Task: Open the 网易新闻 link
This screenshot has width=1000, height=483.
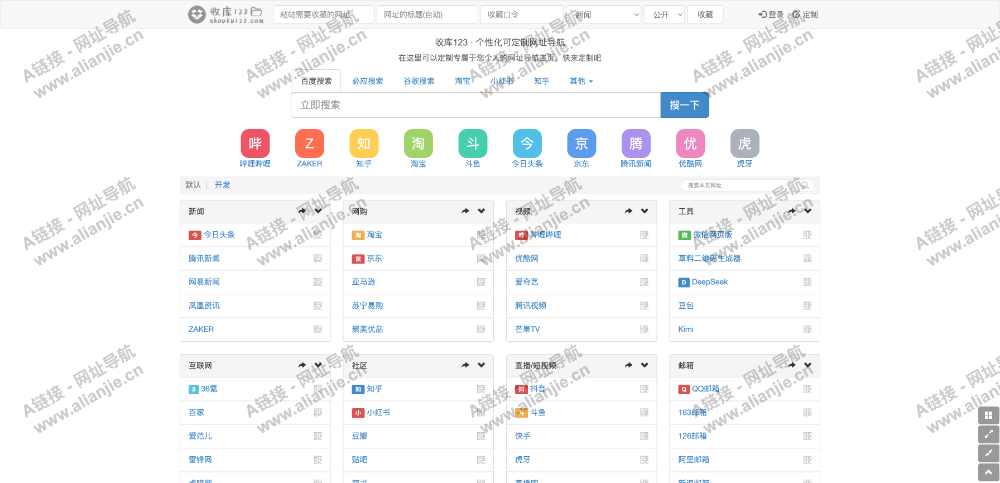Action: [x=204, y=282]
